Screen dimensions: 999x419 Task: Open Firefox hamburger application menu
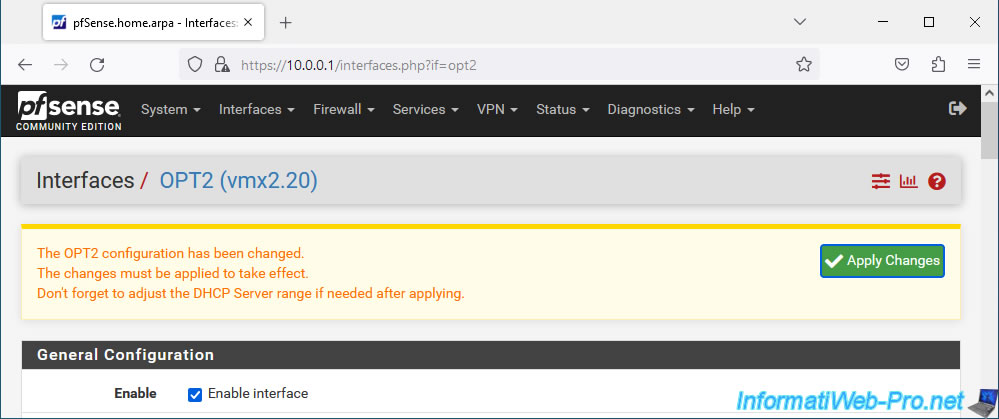pyautogui.click(x=974, y=64)
